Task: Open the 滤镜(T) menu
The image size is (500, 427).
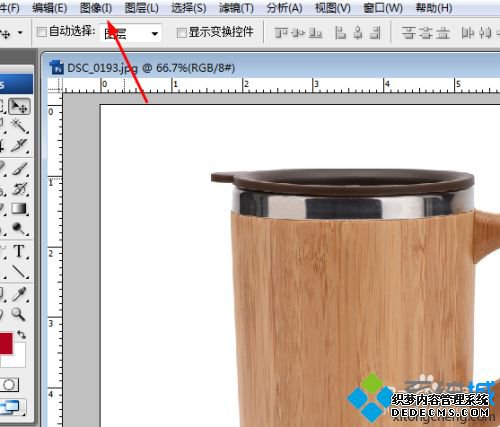Action: pyautogui.click(x=236, y=8)
